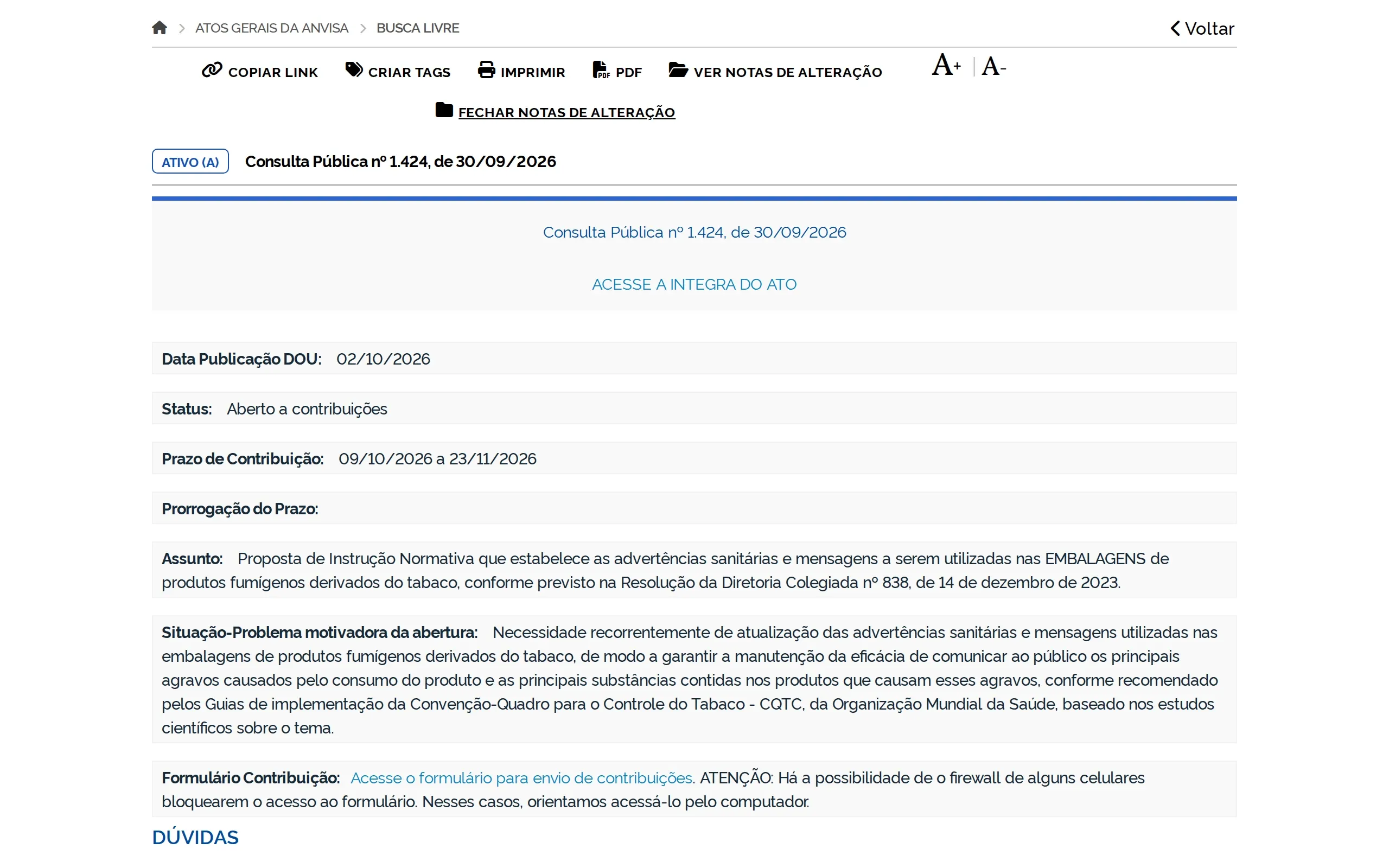Click the Voltar back chevron
Image resolution: width=1389 pixels, height=868 pixels.
point(1175,28)
